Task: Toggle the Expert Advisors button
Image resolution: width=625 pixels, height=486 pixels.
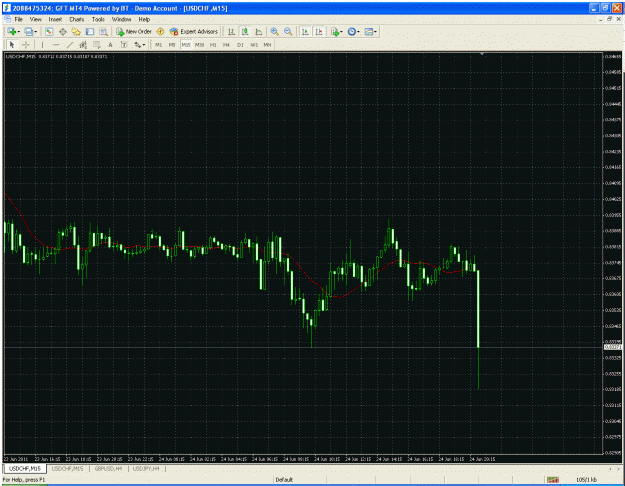Action: pos(194,31)
